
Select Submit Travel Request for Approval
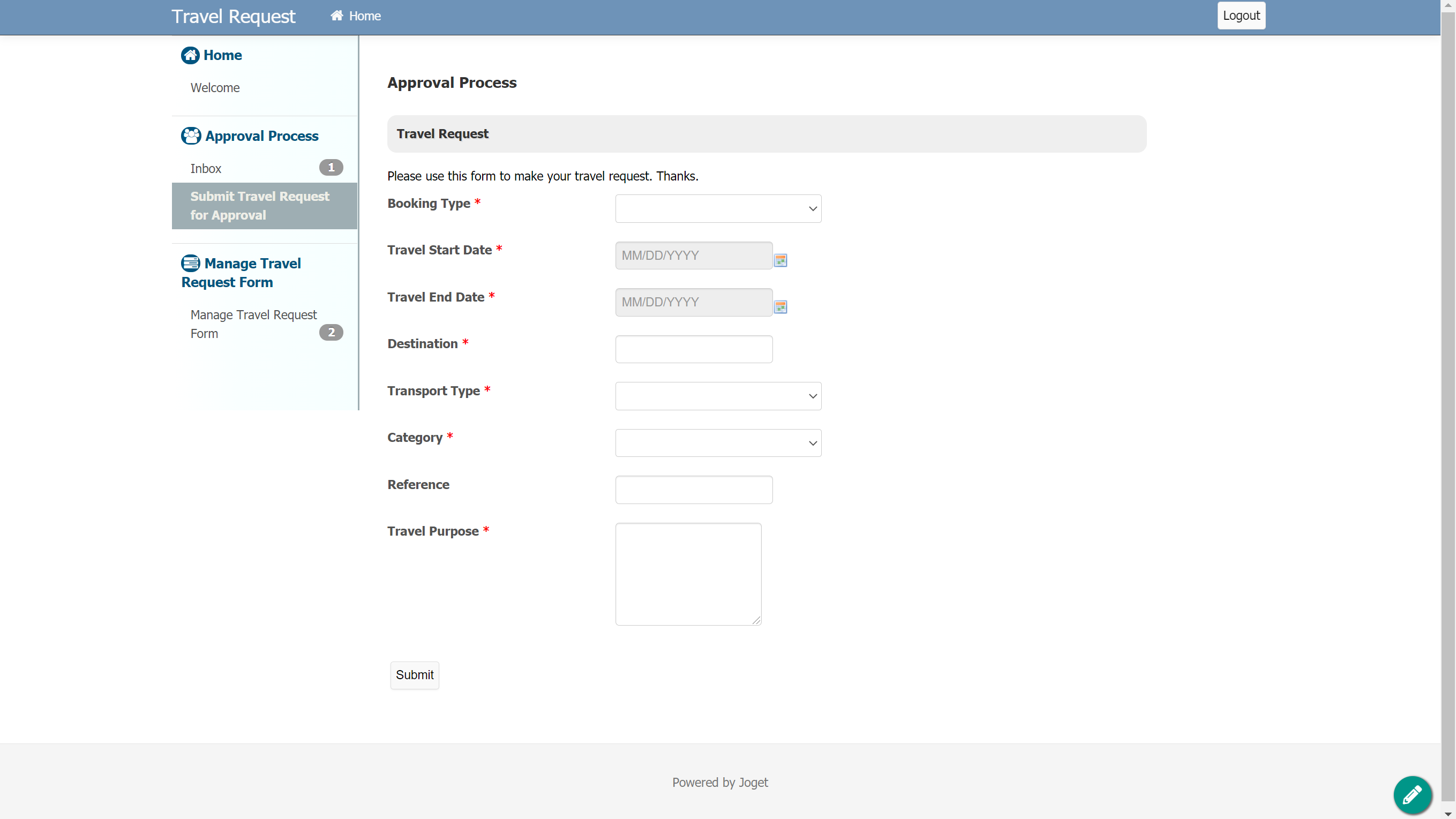(265, 206)
